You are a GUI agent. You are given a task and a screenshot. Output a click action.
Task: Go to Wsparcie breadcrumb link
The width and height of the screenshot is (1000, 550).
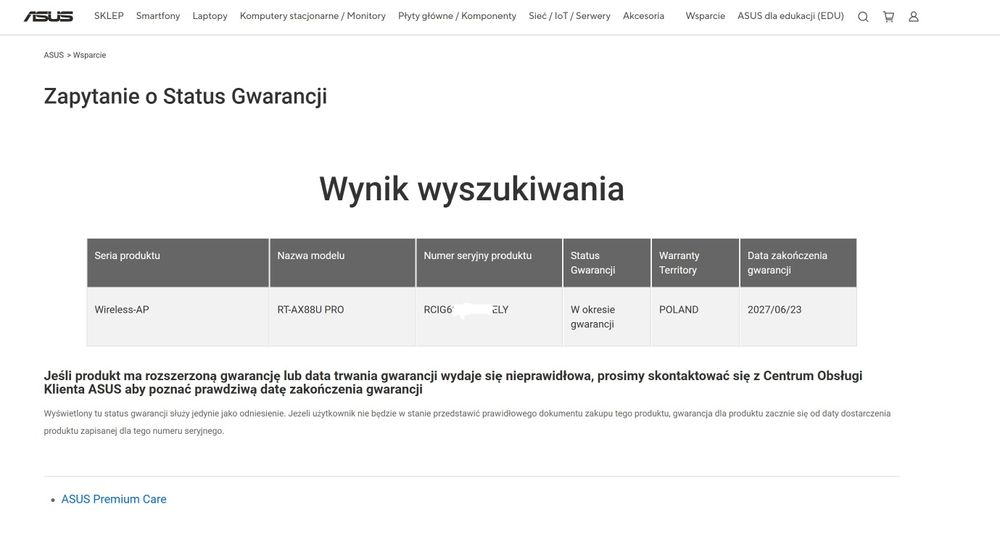[89, 56]
